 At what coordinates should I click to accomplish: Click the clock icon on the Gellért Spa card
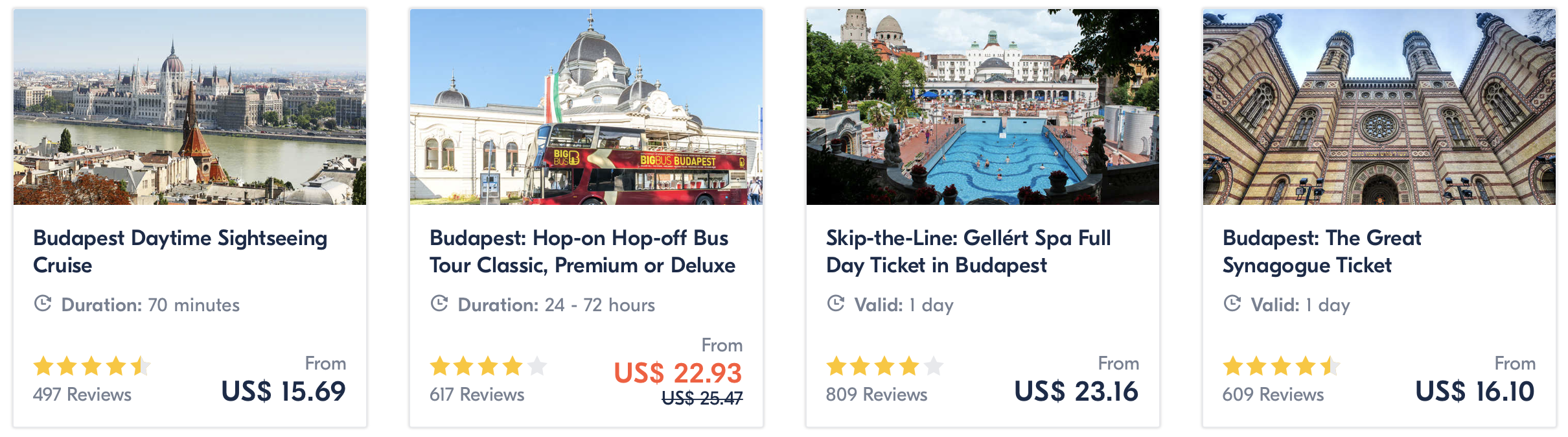point(836,303)
